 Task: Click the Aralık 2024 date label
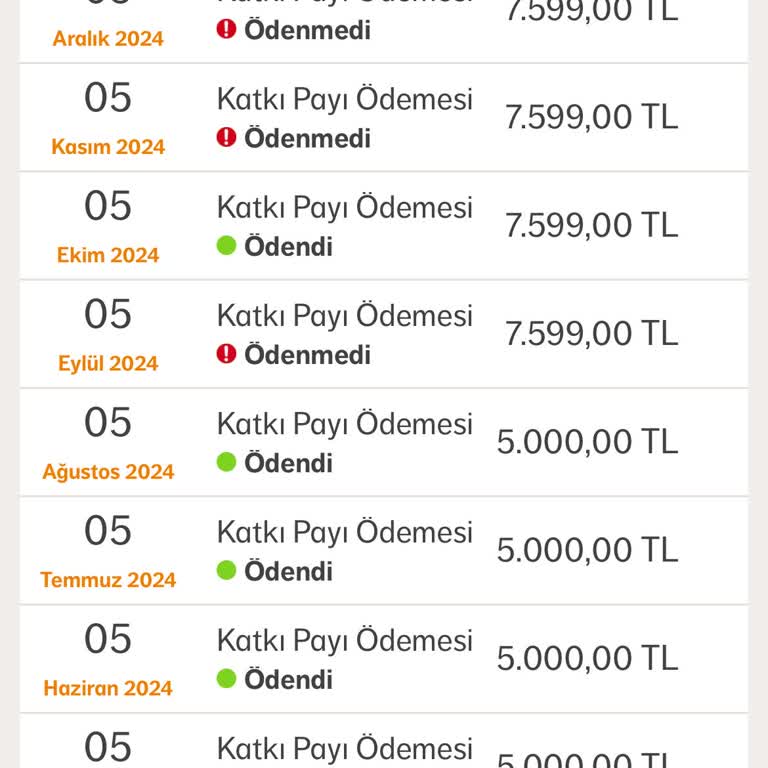[x=108, y=39]
